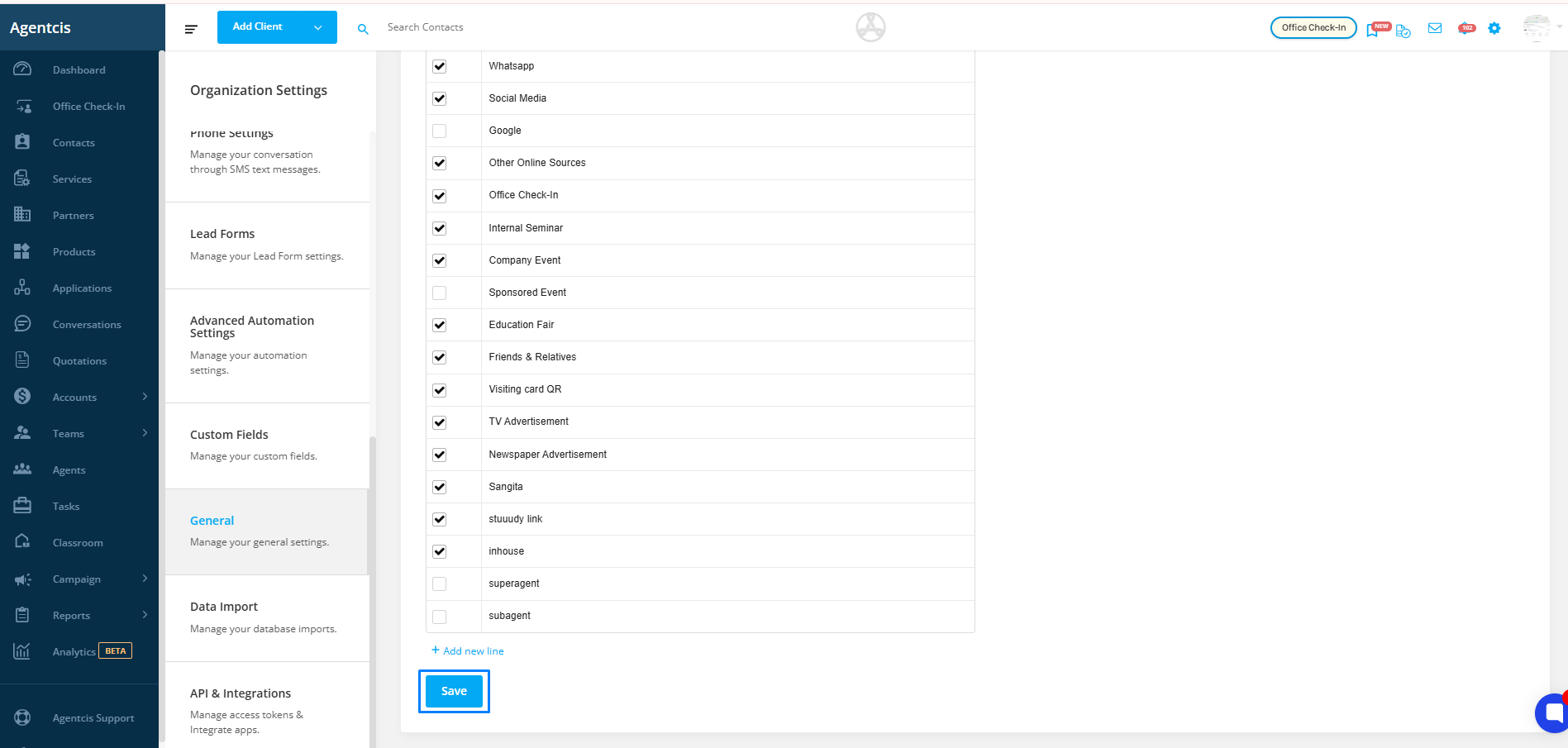Open Advanced Automation Settings

pos(267,345)
